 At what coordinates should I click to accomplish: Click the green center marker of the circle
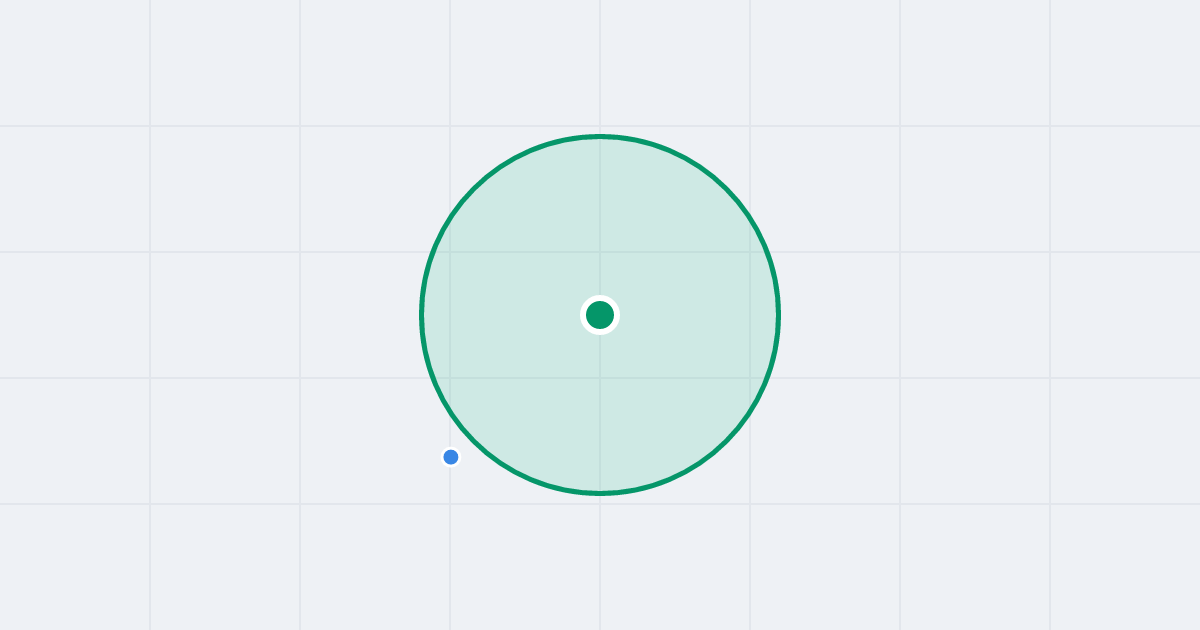[600, 315]
